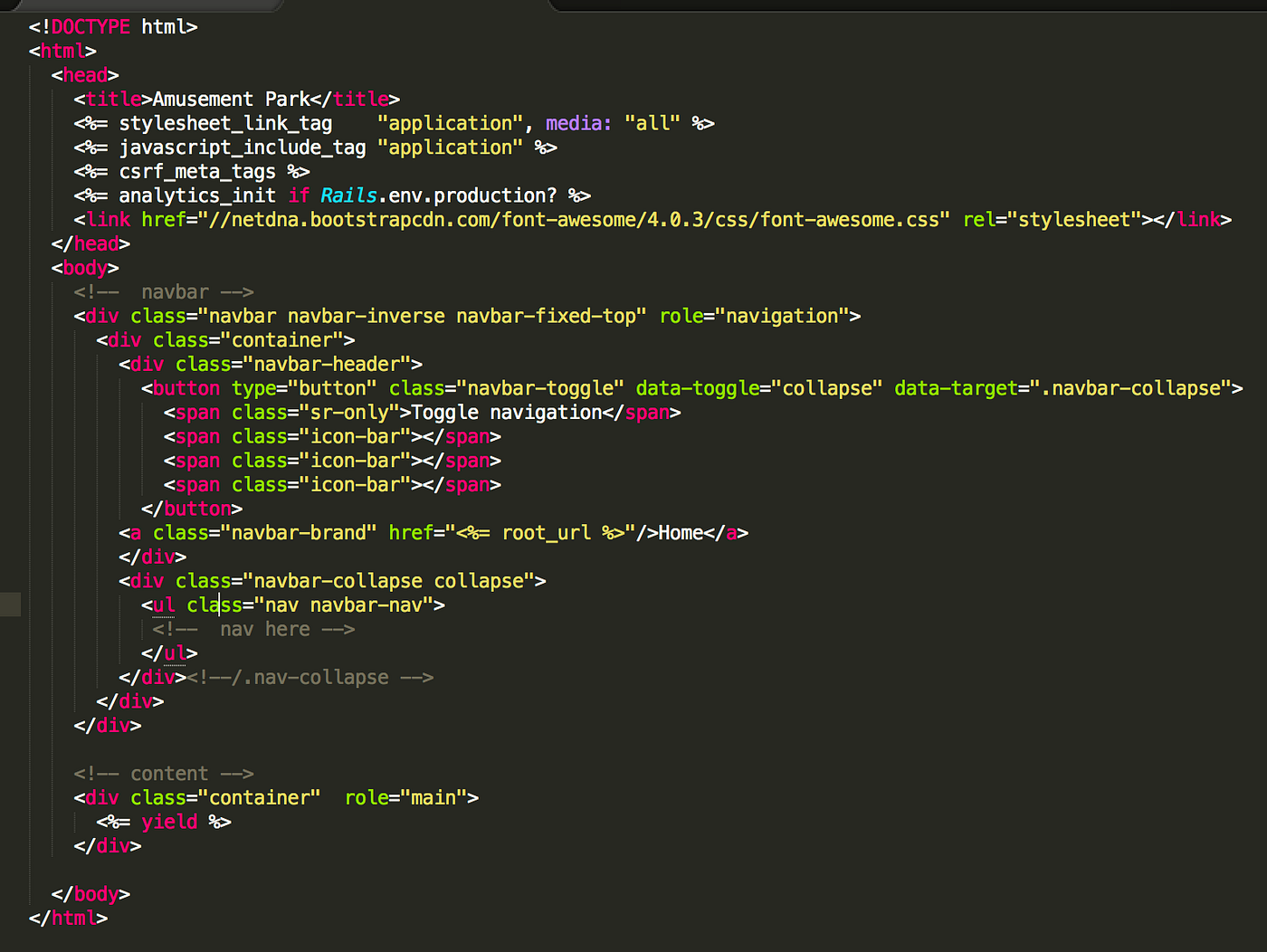The width and height of the screenshot is (1267, 952).
Task: Click the "<!-- content -->" comment
Action: pyautogui.click(x=164, y=774)
